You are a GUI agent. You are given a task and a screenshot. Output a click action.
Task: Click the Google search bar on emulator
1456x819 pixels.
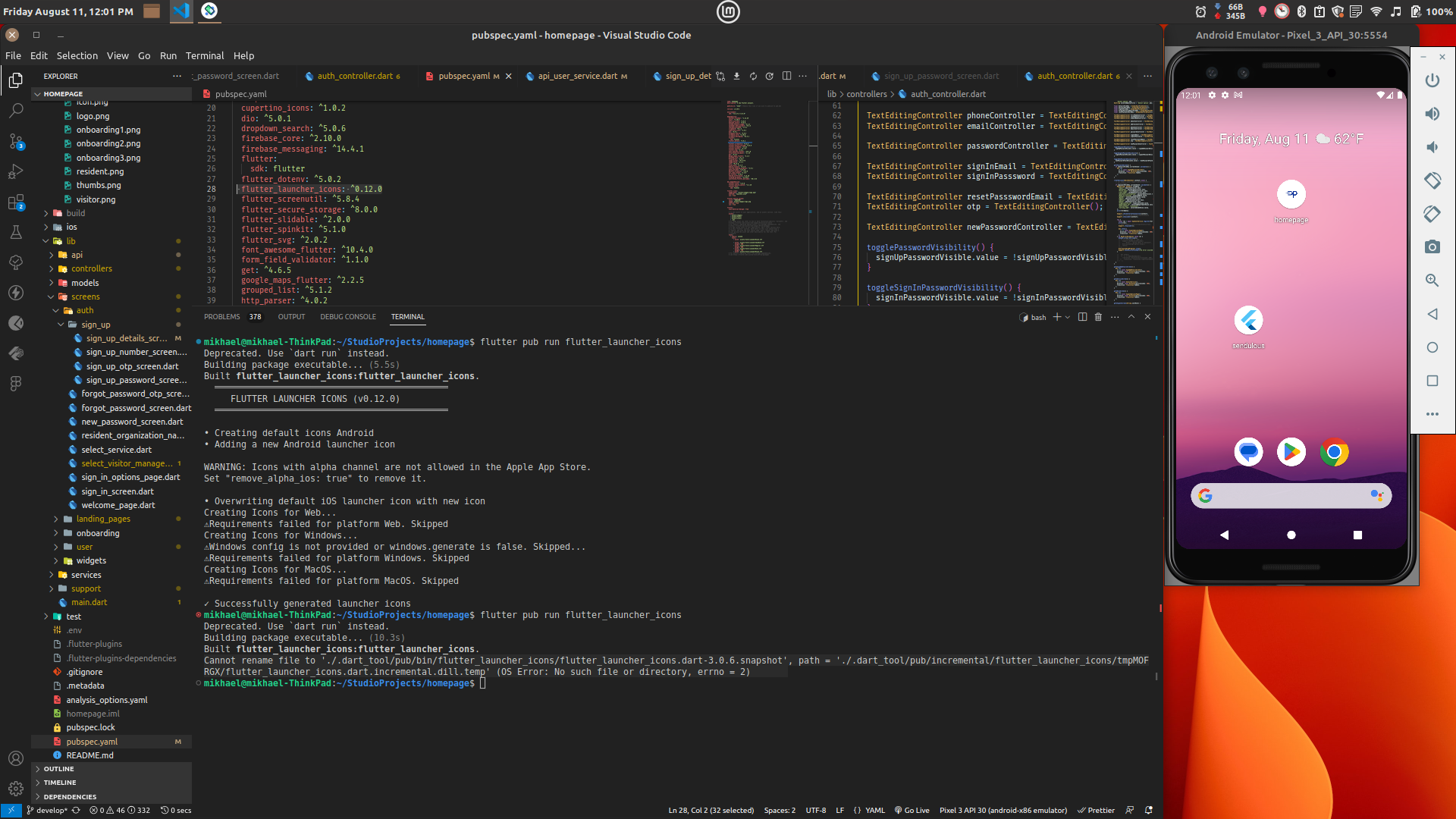pos(1290,496)
